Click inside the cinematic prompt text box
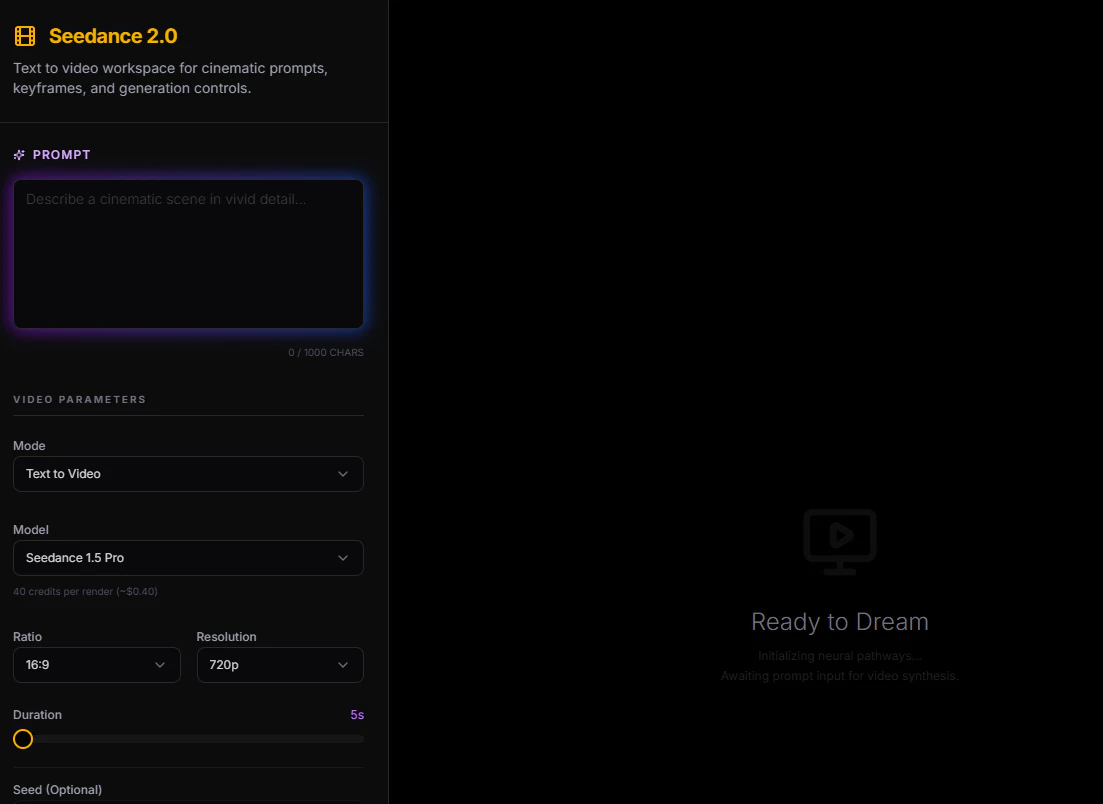1103x804 pixels. (x=188, y=252)
